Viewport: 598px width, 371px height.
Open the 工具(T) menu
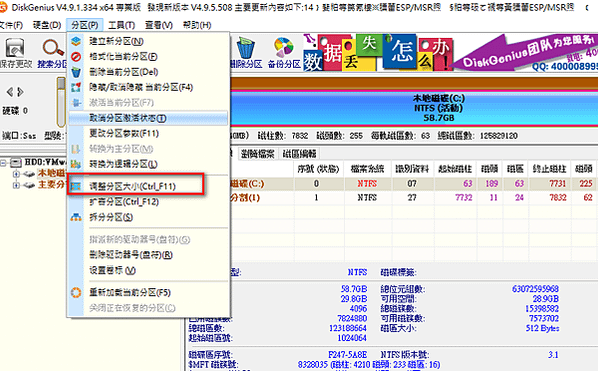[121, 25]
